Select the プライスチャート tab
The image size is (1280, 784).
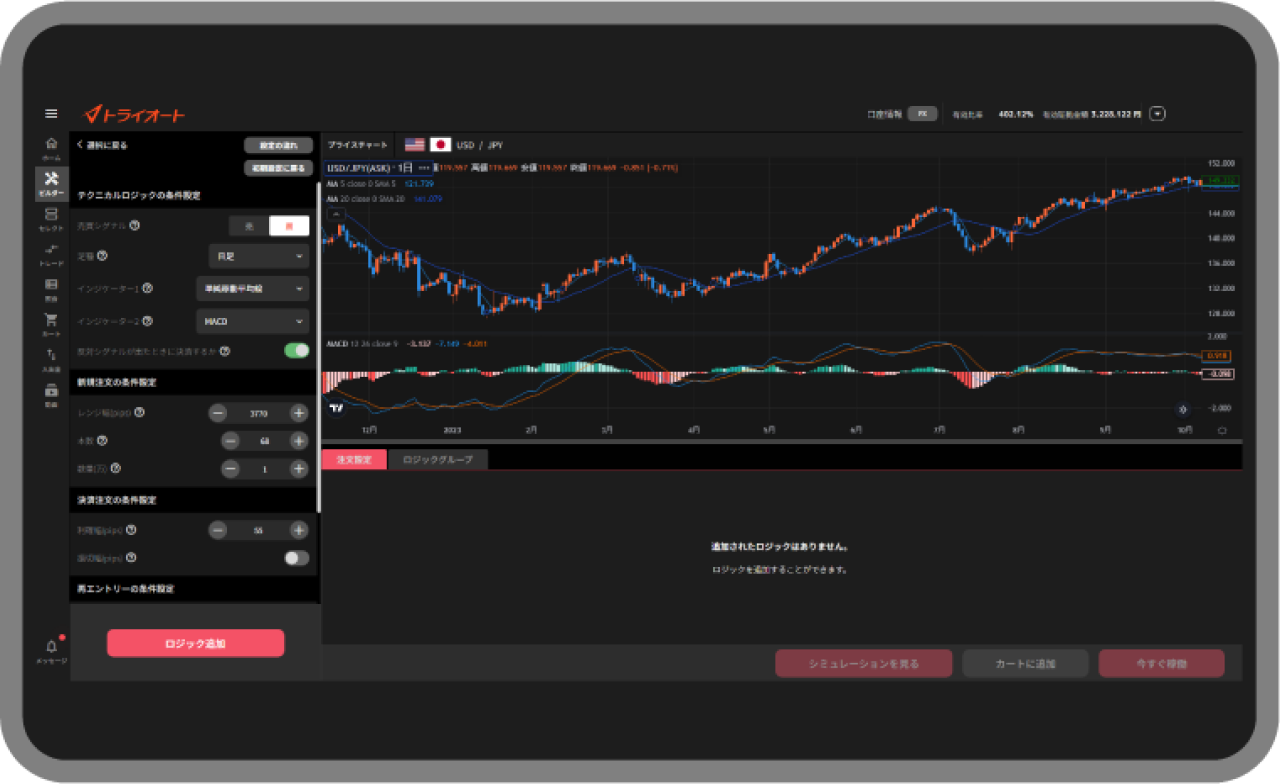coord(358,145)
